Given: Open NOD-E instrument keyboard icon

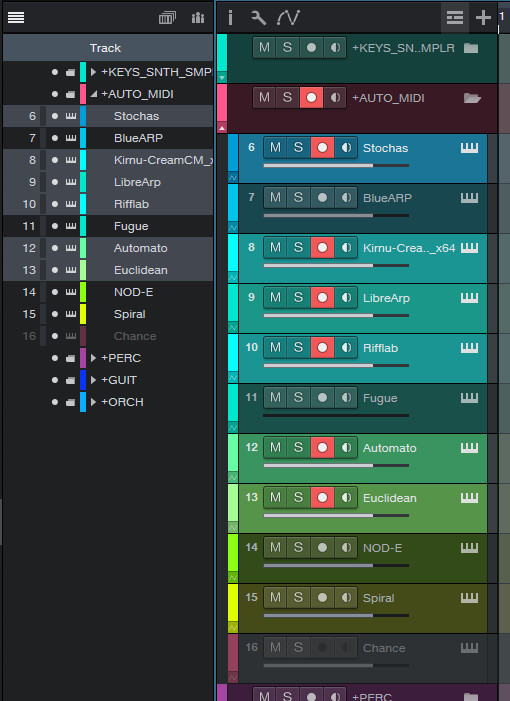Looking at the screenshot, I should tap(469, 548).
